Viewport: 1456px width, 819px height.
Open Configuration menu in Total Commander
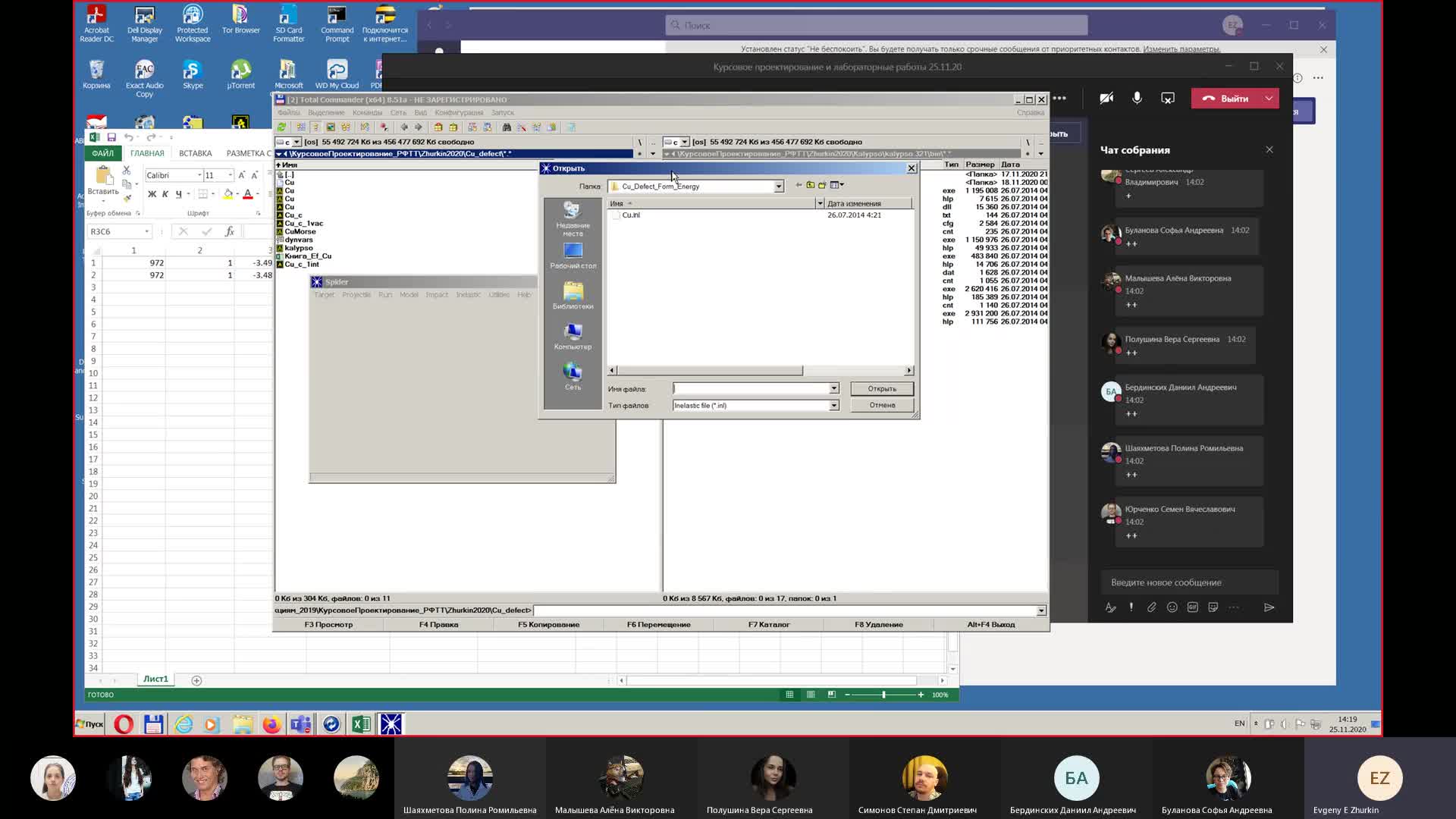tap(459, 113)
